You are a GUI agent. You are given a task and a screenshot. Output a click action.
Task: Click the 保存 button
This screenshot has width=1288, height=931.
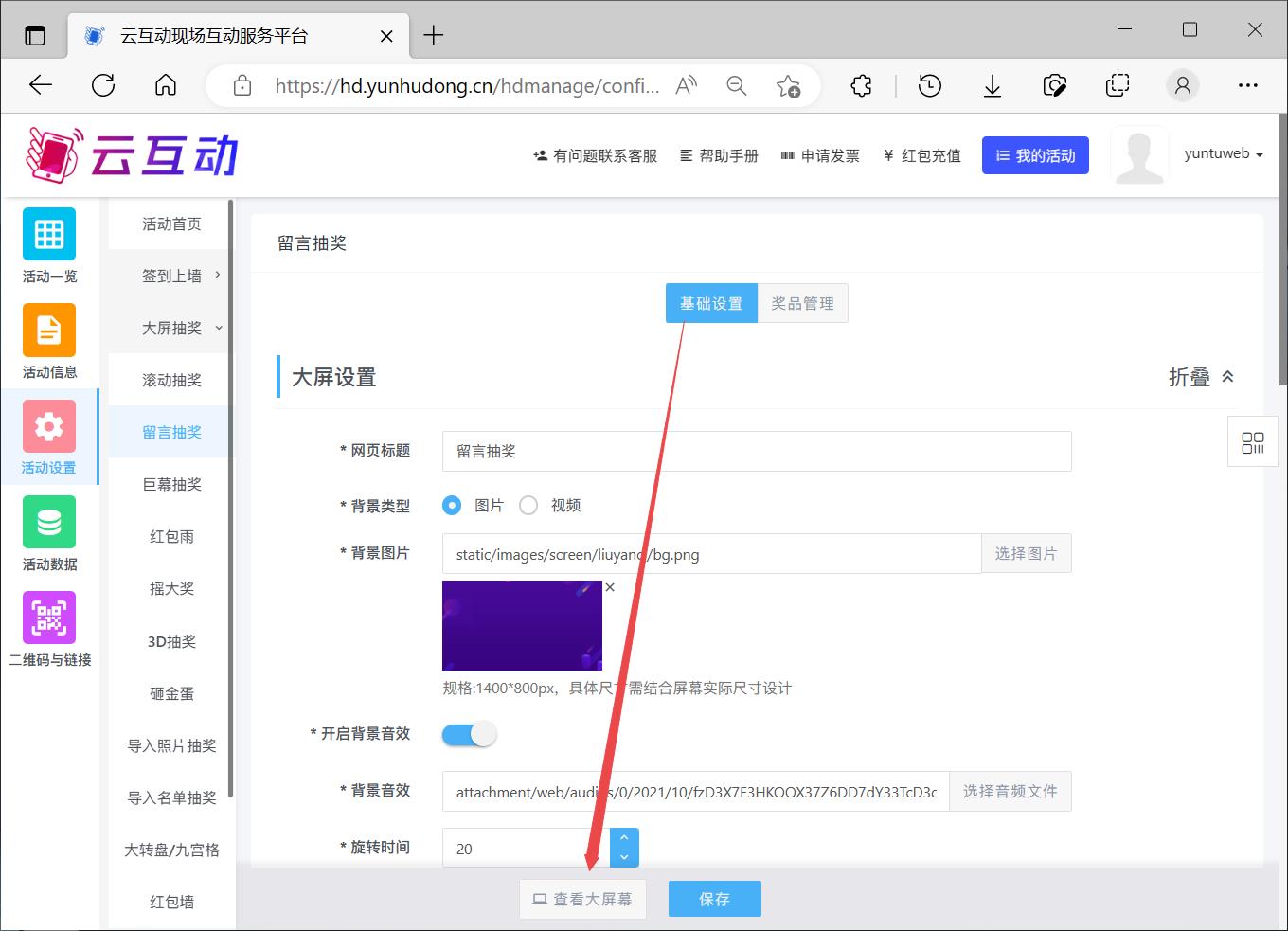714,899
